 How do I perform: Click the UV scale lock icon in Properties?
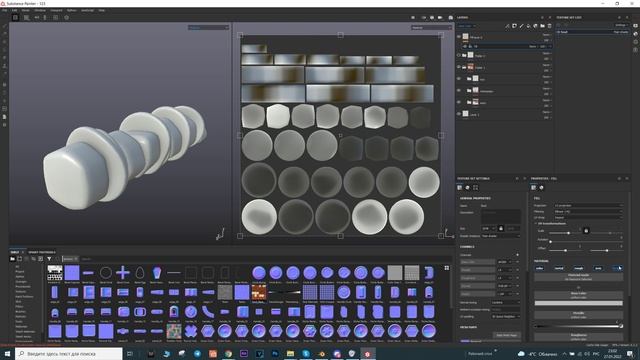coord(586,231)
